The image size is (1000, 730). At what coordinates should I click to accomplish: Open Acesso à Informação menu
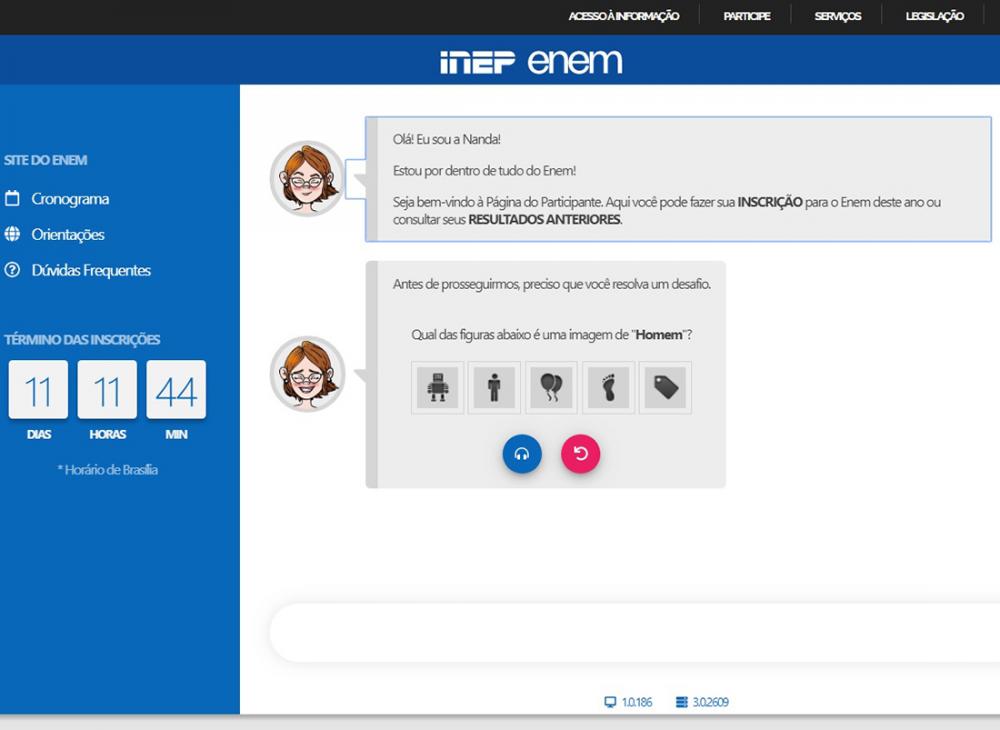[x=624, y=16]
